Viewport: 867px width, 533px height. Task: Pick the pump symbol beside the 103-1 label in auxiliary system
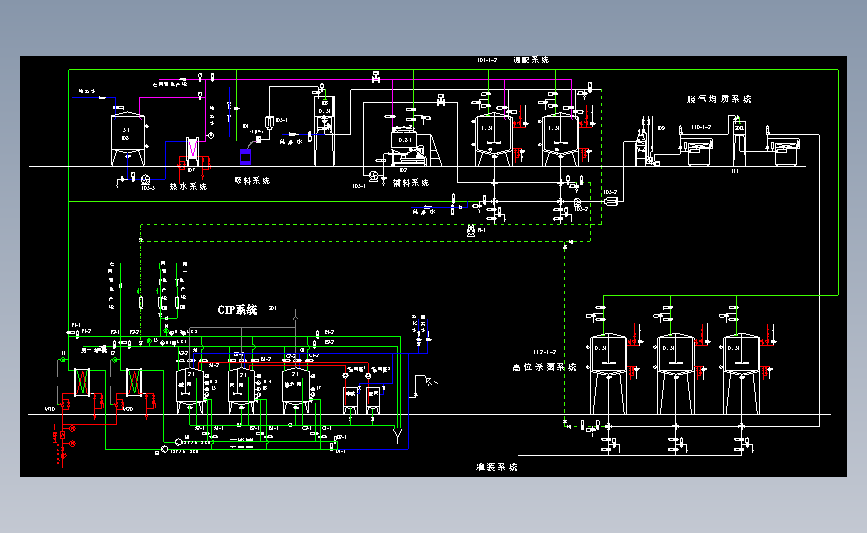[x=374, y=176]
